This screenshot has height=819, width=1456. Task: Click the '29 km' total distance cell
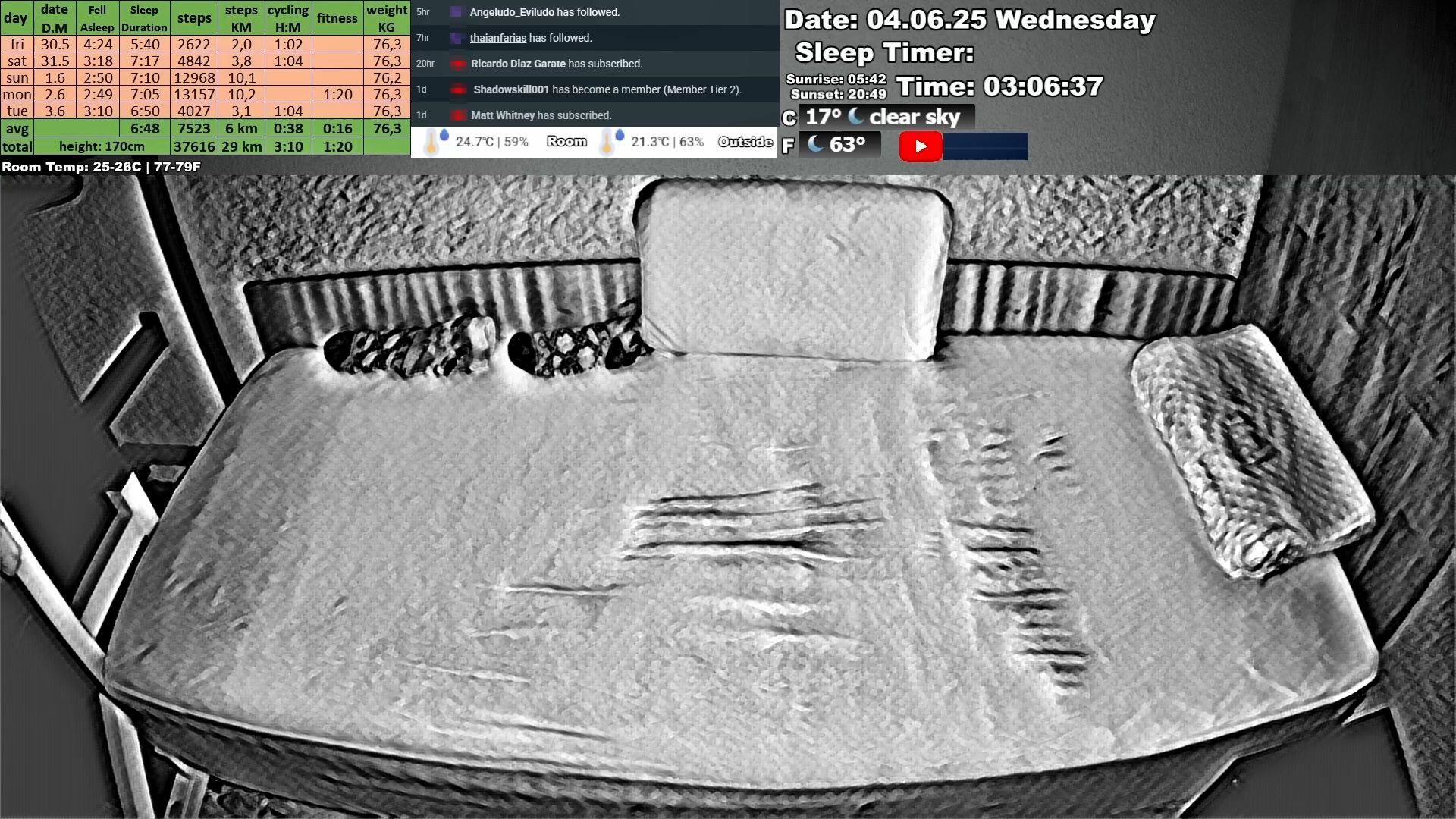point(241,146)
